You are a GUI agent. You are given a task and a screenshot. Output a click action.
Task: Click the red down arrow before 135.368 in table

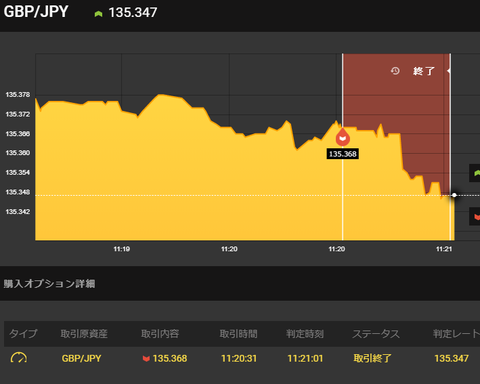146,359
